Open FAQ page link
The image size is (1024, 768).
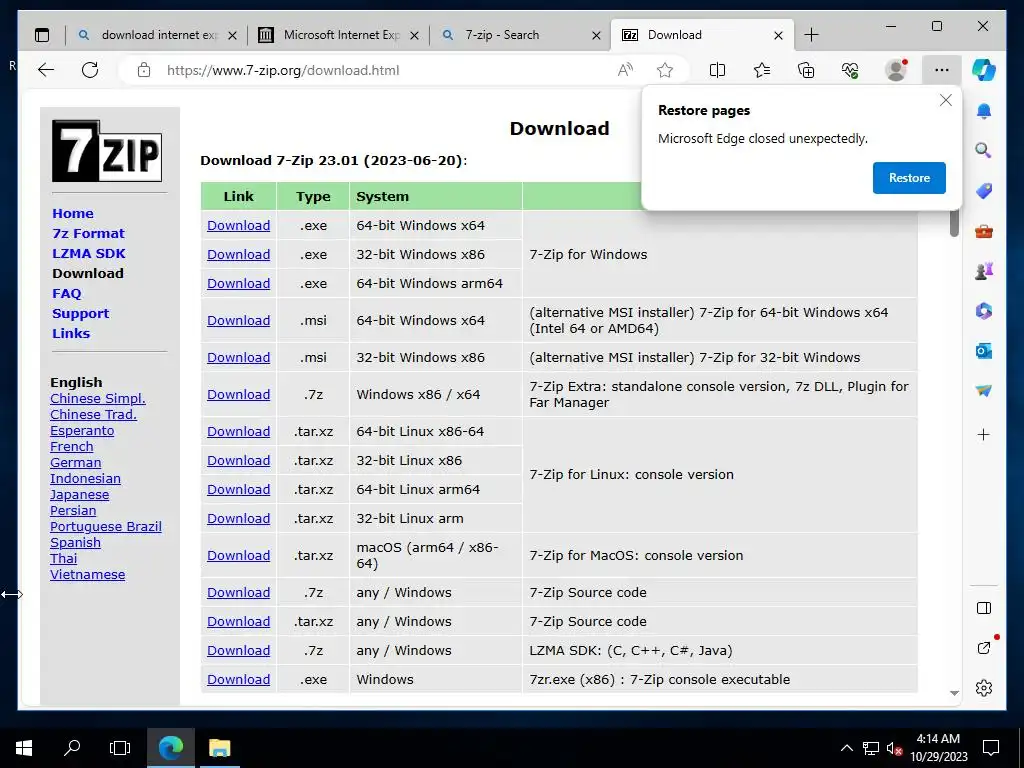coord(67,294)
